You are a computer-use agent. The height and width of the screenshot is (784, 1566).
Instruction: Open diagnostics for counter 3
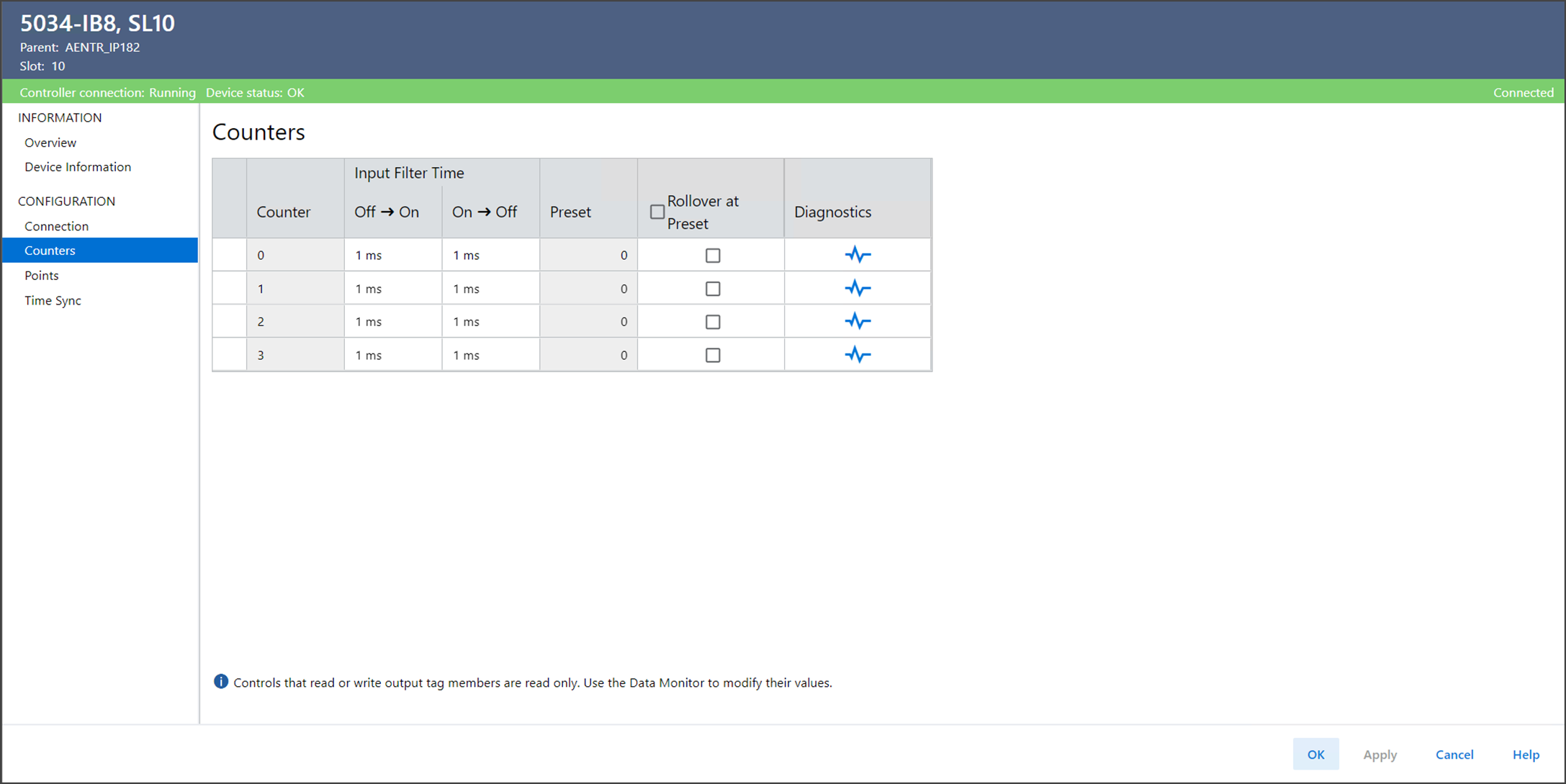coord(857,355)
